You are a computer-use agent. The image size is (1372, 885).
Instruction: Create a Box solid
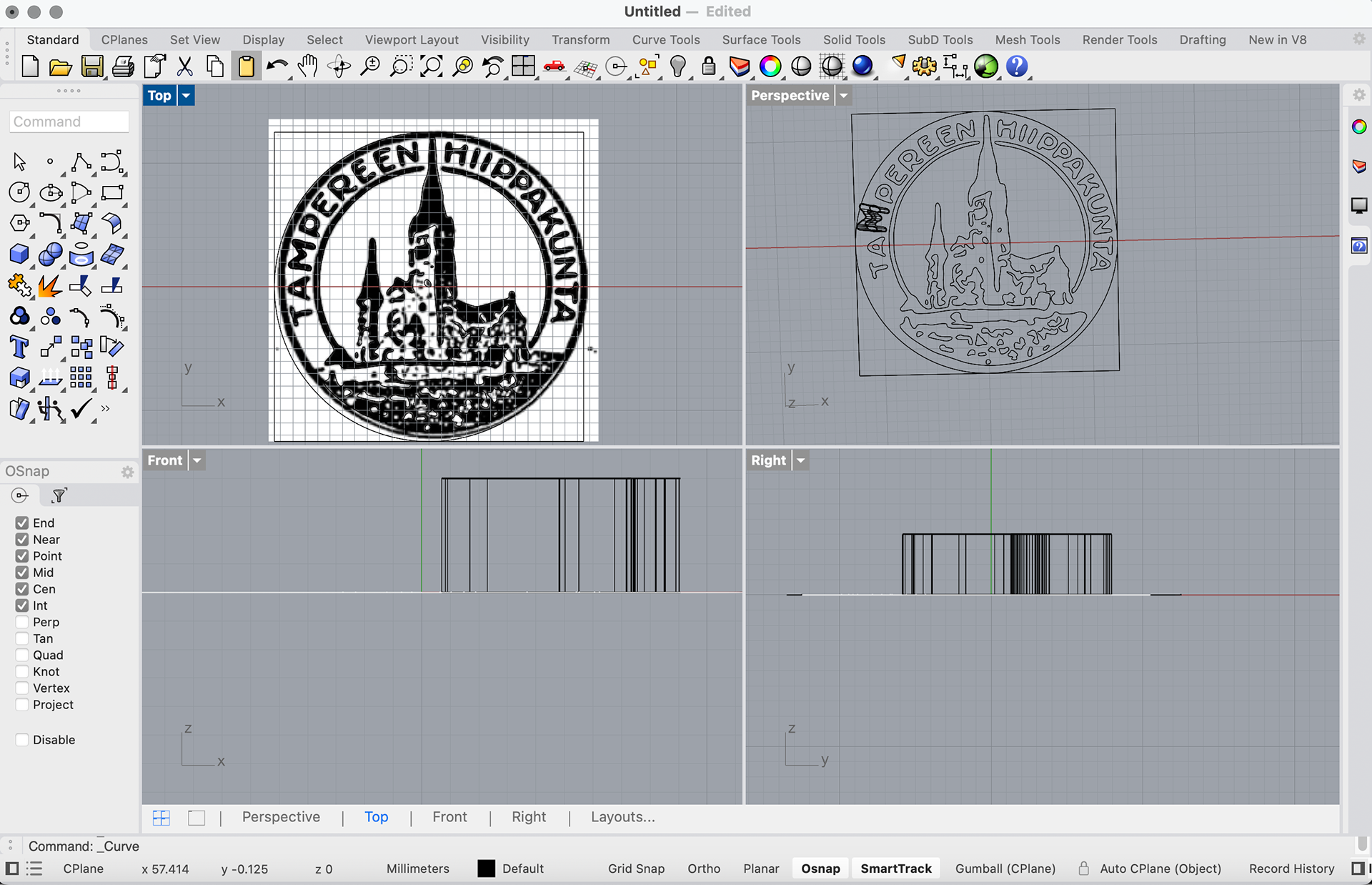pos(19,254)
